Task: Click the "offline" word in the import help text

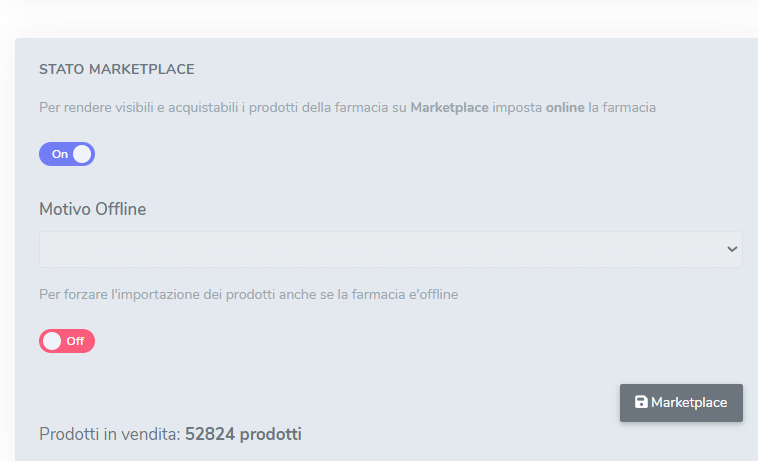Action: point(435,295)
